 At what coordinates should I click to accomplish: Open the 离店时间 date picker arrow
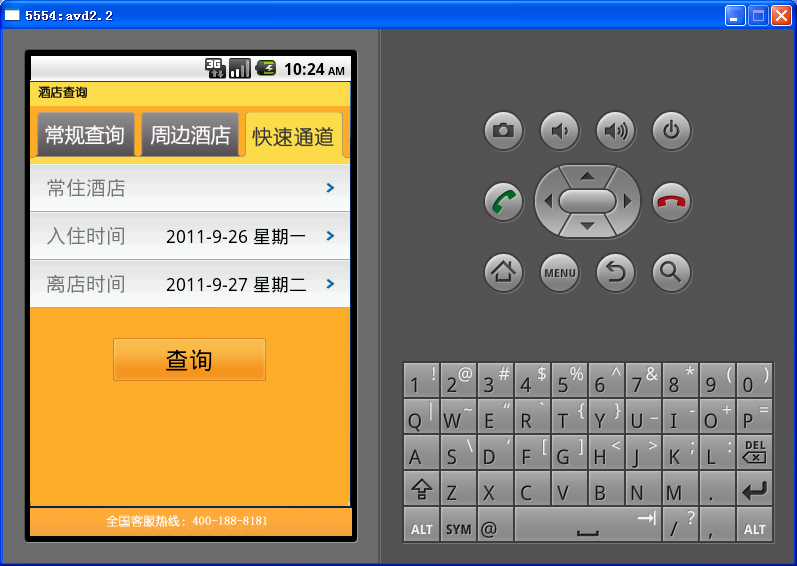[330, 284]
